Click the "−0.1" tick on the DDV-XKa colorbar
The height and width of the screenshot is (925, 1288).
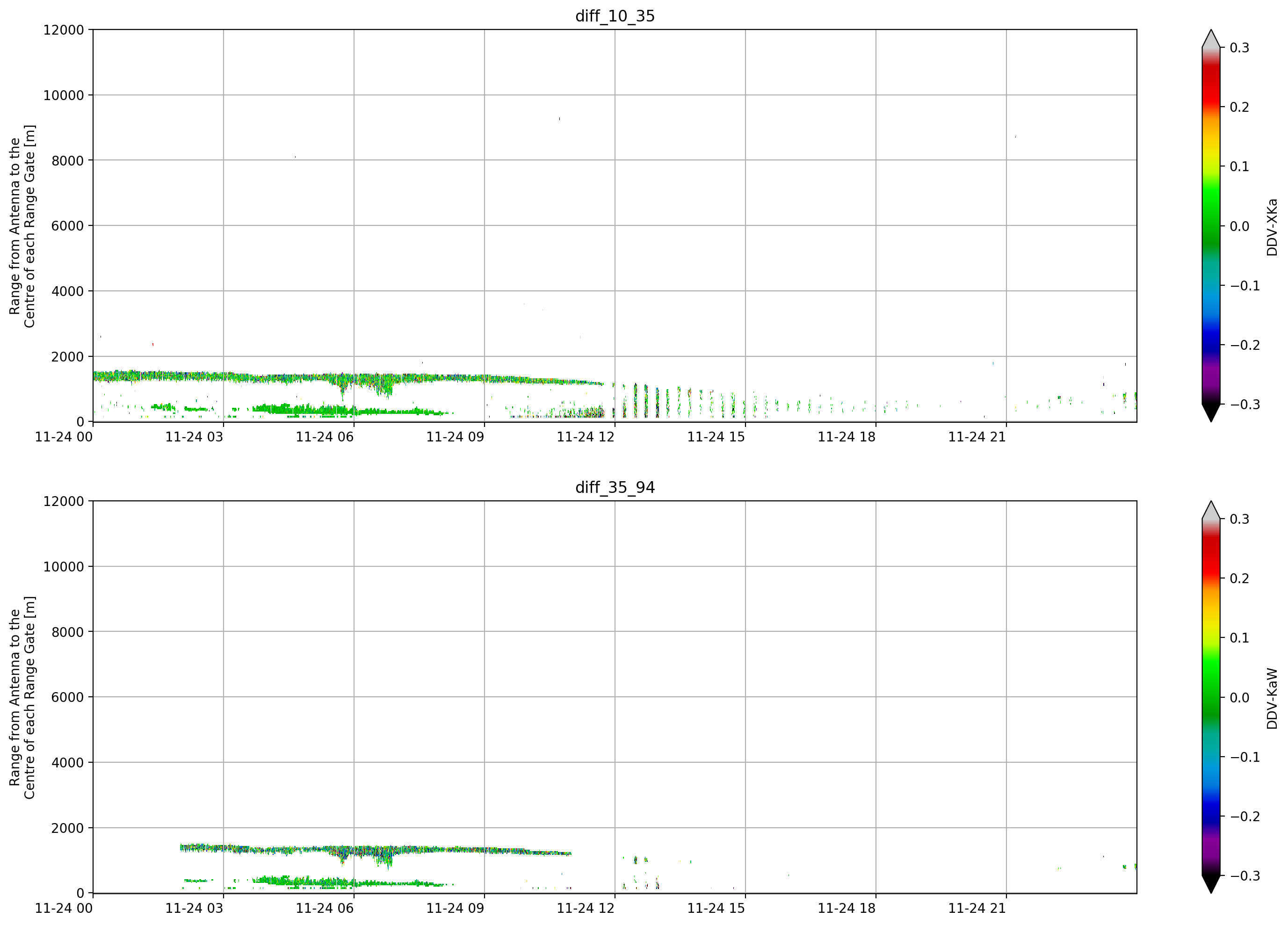click(1245, 285)
